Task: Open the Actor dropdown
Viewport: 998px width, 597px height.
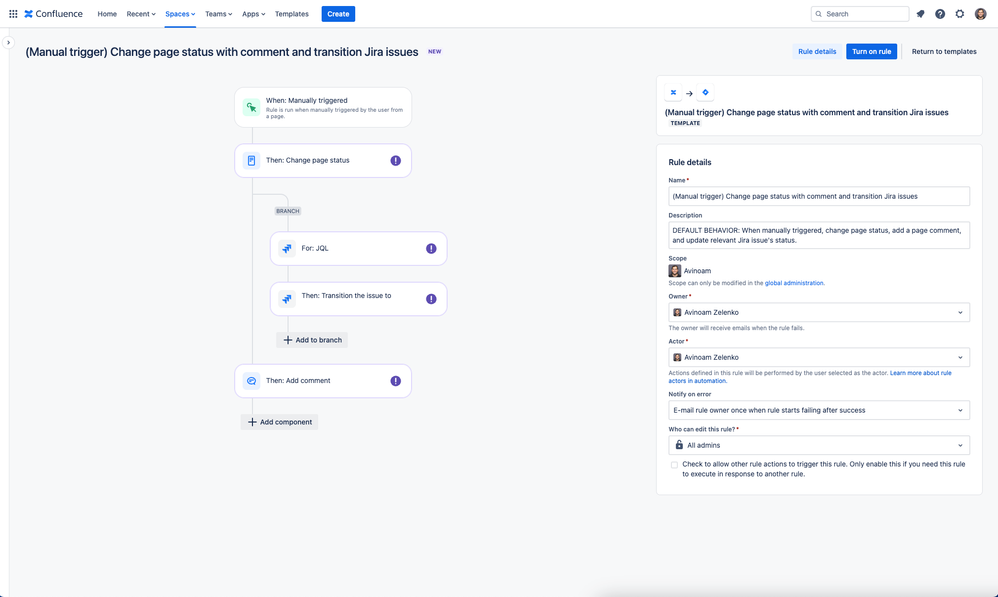Action: pyautogui.click(x=819, y=357)
